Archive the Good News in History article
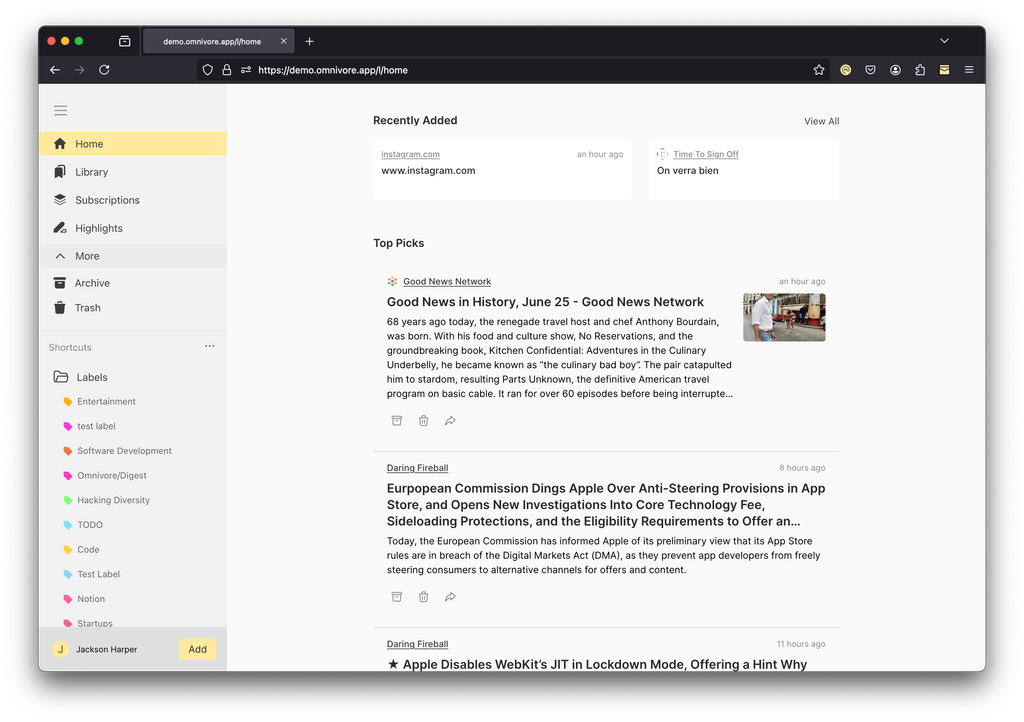Viewport: 1024px width, 722px height. (x=396, y=420)
